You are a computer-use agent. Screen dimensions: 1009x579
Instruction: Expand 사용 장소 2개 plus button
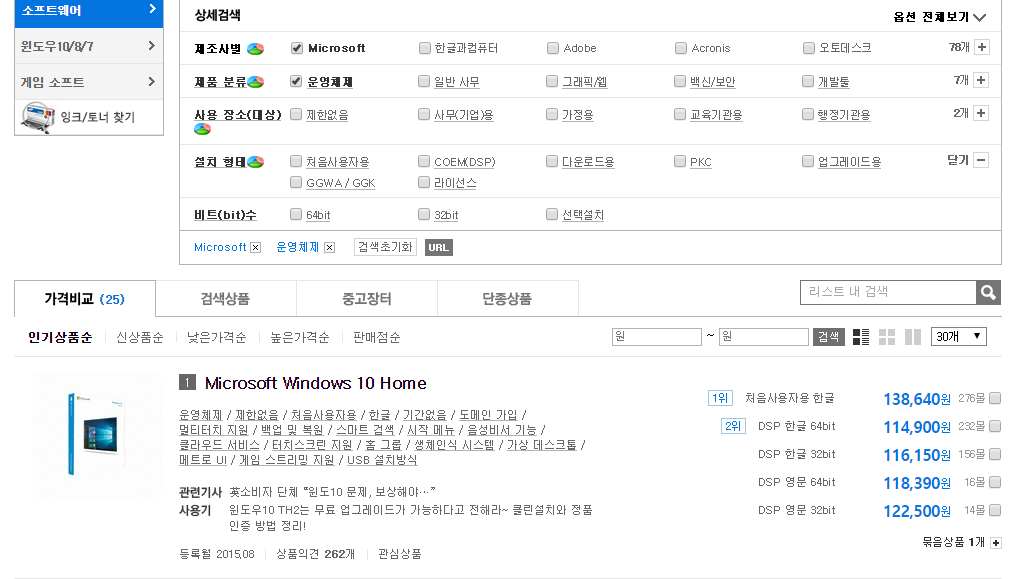[x=981, y=113]
